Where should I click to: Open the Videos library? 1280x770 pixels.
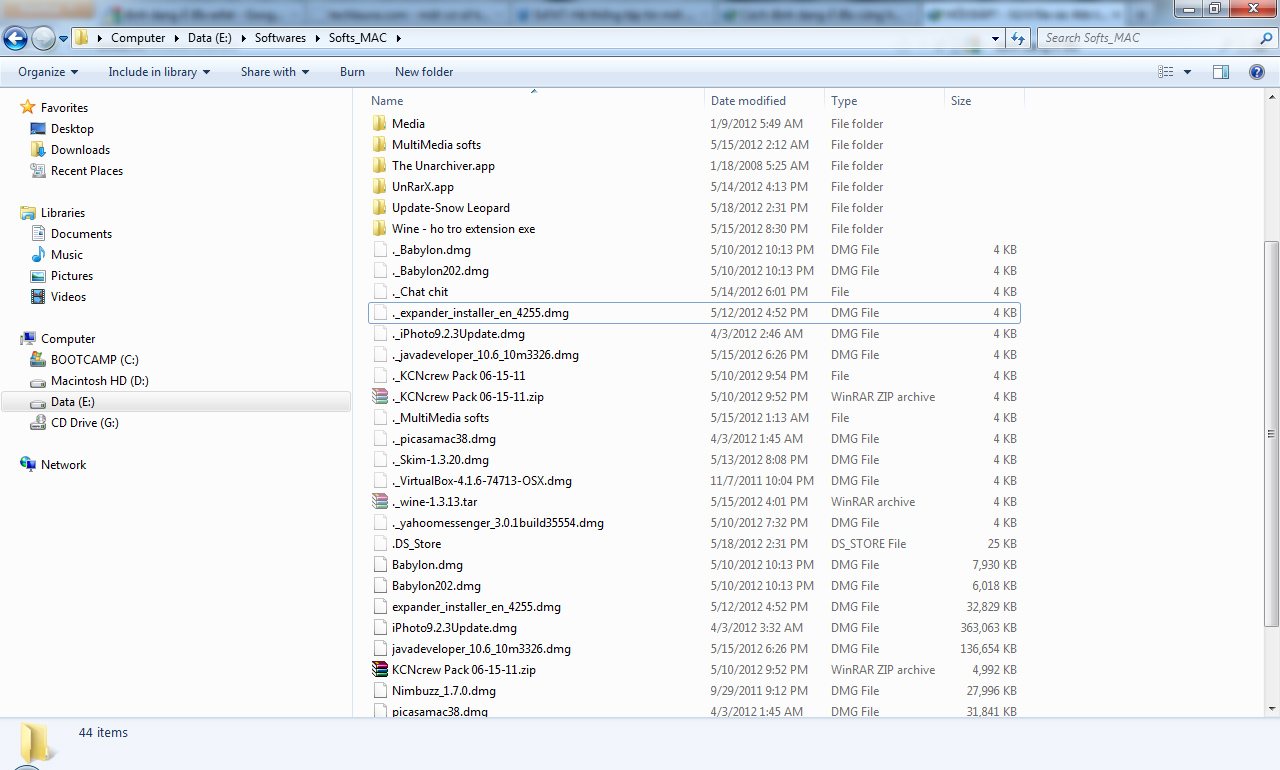coord(68,297)
